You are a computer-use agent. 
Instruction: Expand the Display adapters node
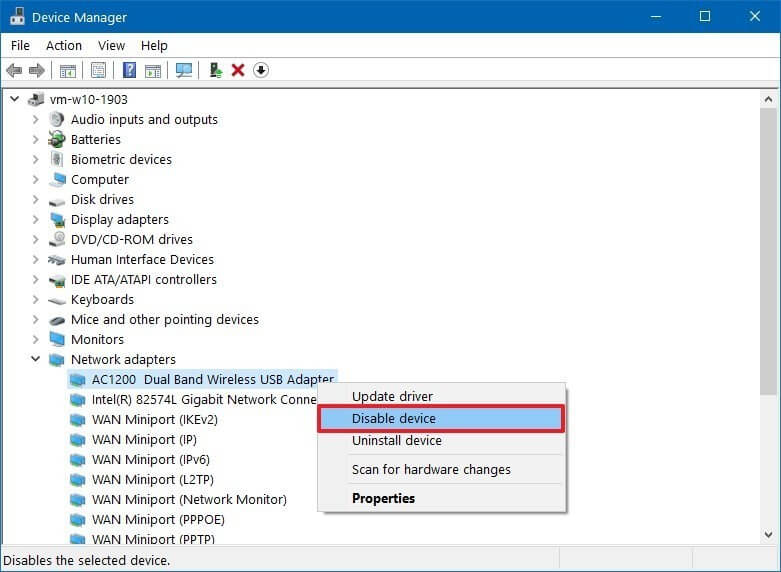pos(36,220)
